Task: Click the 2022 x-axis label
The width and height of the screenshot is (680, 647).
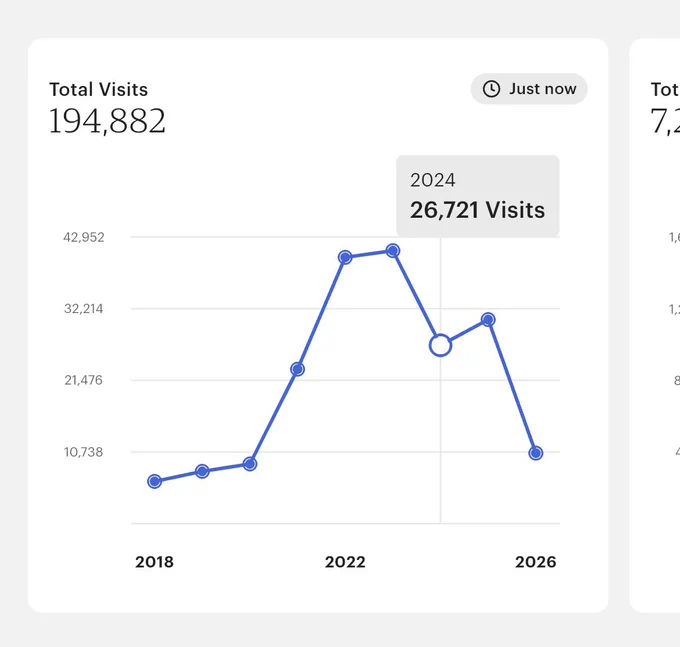Action: (x=345, y=562)
